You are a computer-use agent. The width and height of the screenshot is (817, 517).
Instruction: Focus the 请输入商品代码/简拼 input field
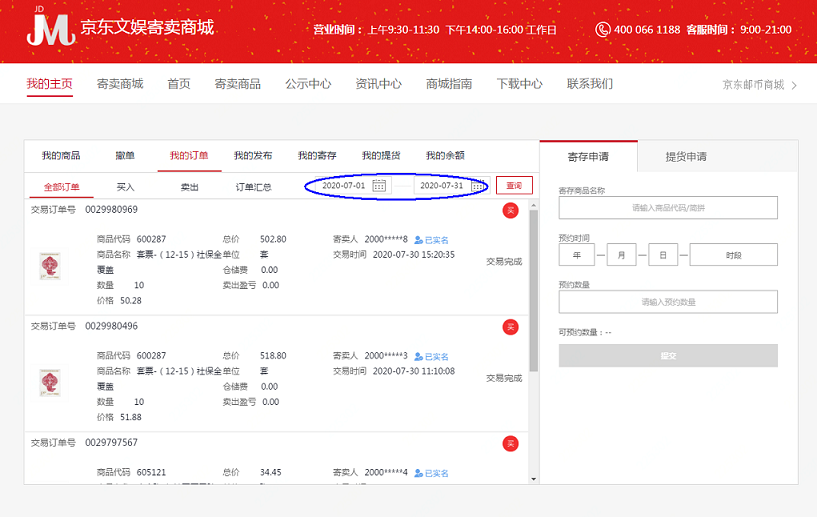tap(667, 208)
